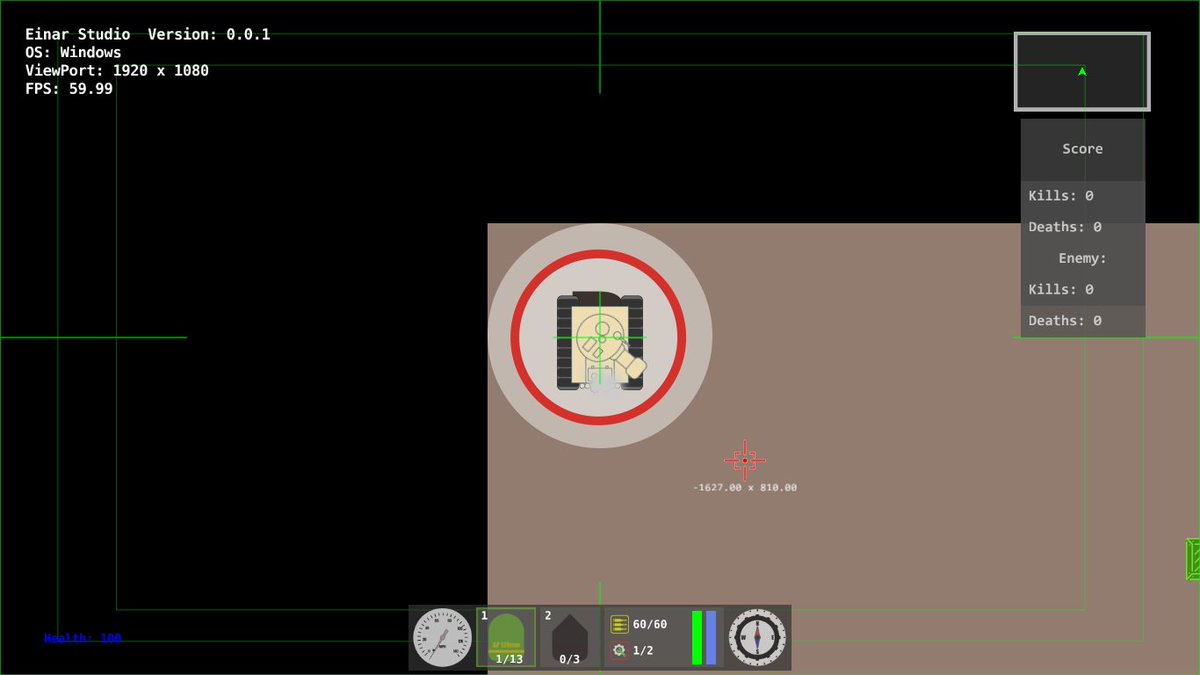The image size is (1200, 675).
Task: Click the Health: 100 text
Action: pyautogui.click(x=83, y=638)
